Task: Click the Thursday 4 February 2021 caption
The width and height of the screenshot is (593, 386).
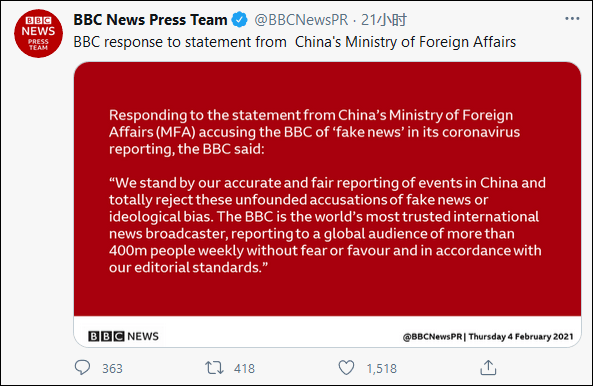Action: [x=521, y=336]
